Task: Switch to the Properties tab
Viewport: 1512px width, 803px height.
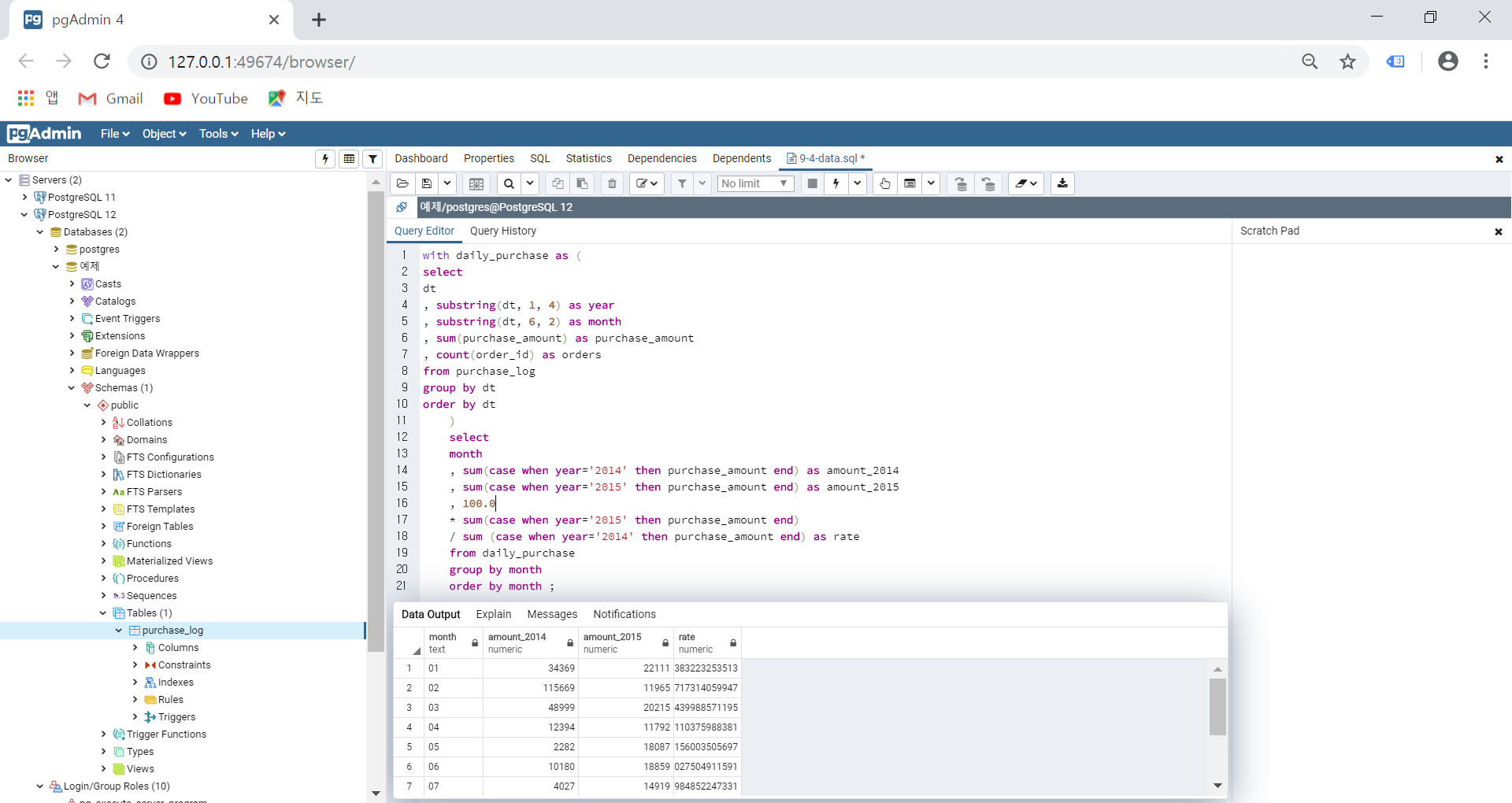Action: click(x=489, y=158)
